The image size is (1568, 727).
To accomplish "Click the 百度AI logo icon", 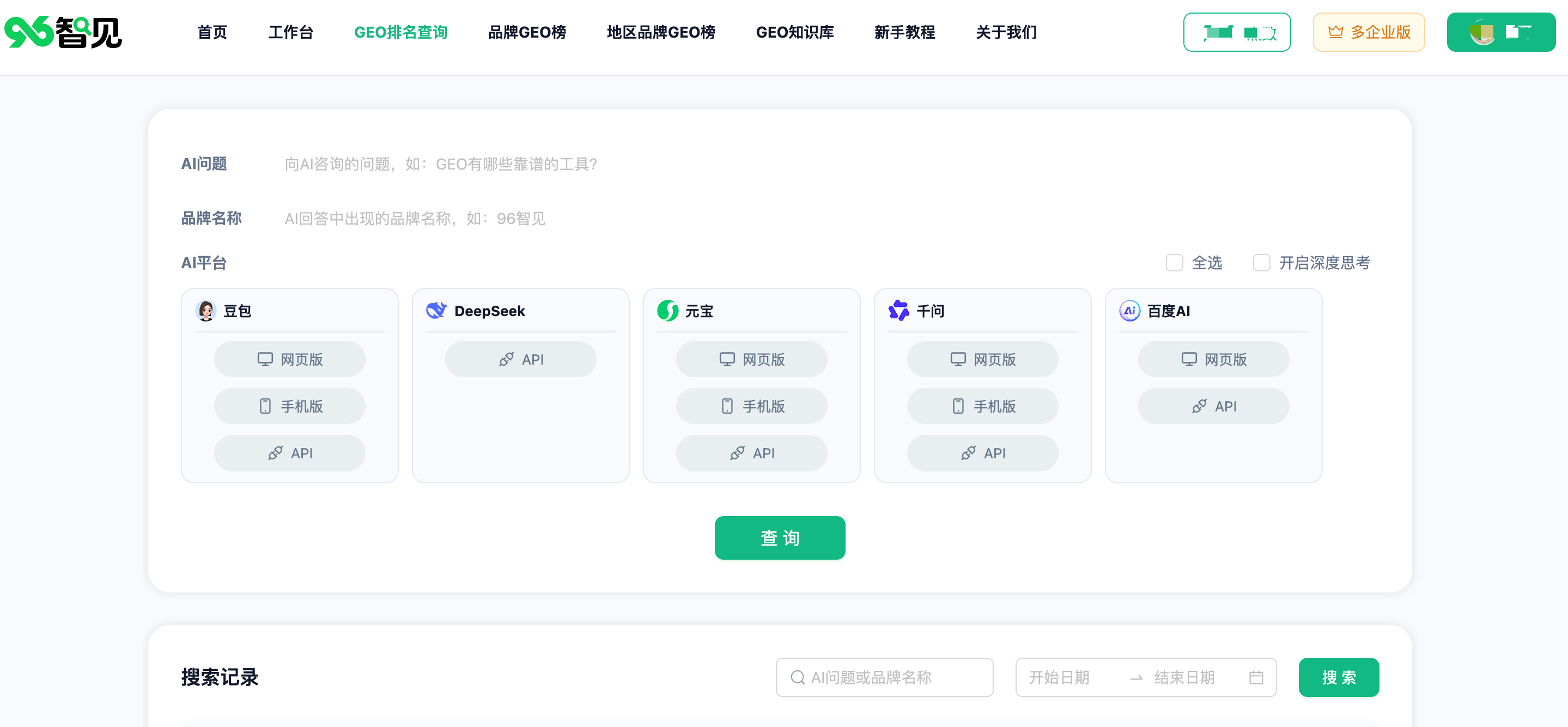I will (x=1130, y=311).
